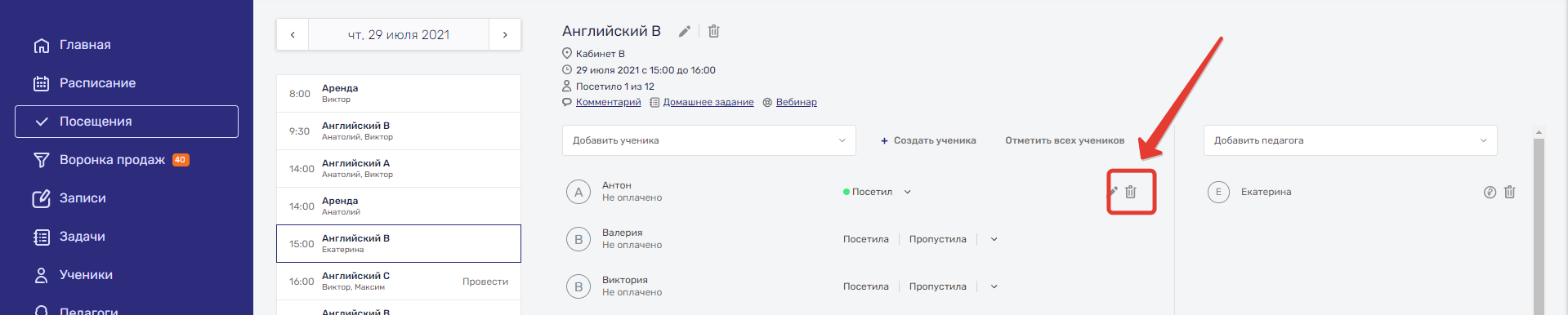Mark Валерия as Посетила
The image size is (1568, 315).
866,239
